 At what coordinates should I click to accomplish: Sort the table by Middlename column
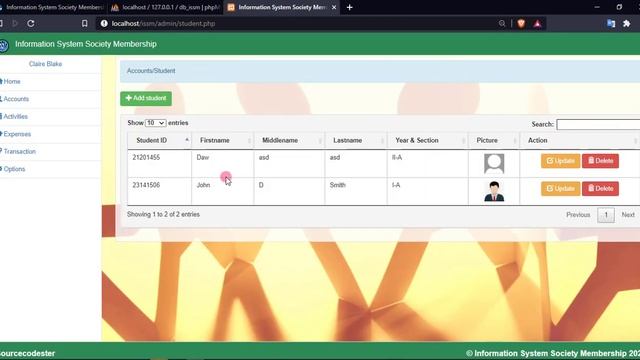click(289, 140)
